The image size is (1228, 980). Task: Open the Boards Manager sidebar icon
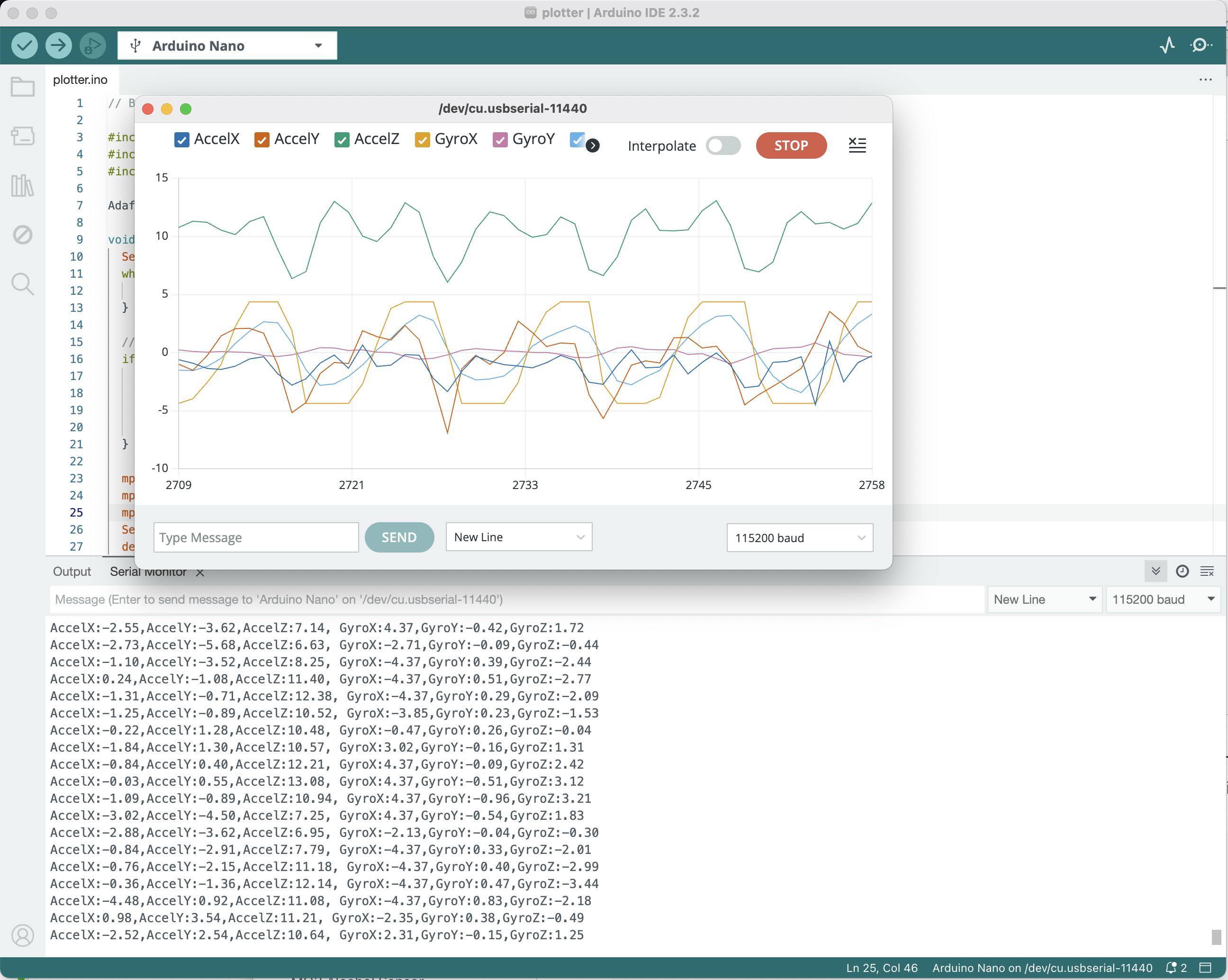tap(23, 136)
